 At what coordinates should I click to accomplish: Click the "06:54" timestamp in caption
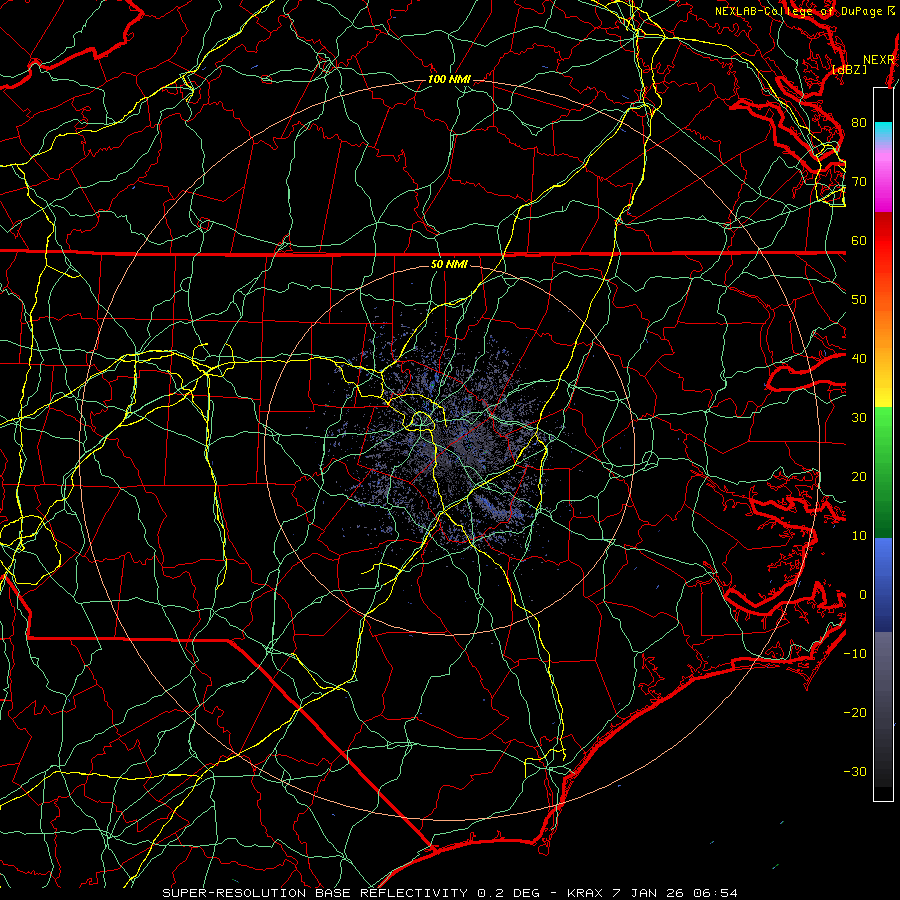pyautogui.click(x=717, y=893)
